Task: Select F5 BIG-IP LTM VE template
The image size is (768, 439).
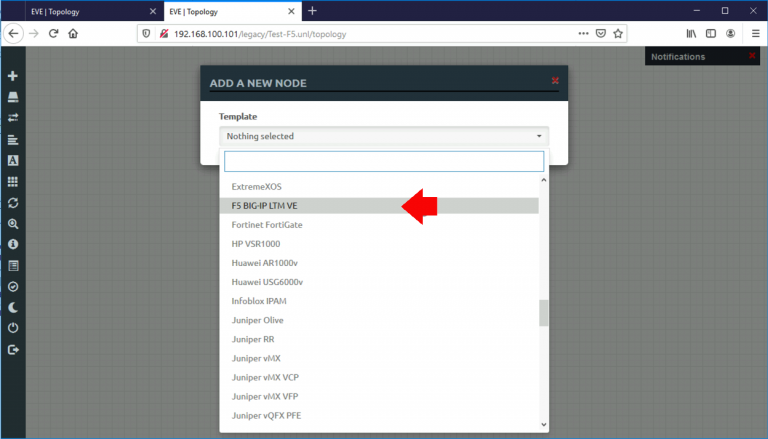Action: pyautogui.click(x=379, y=206)
